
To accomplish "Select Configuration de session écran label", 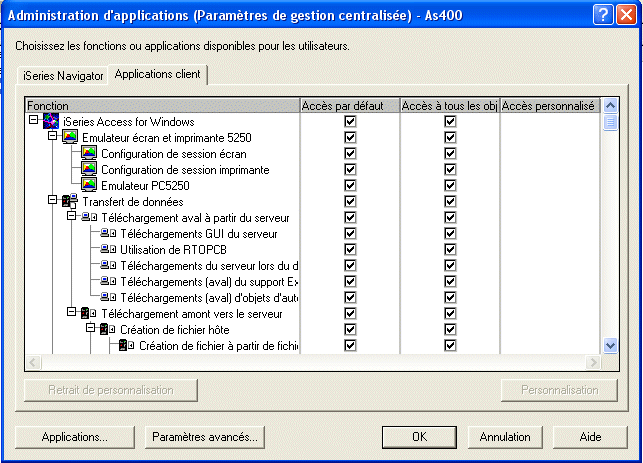I will pyautogui.click(x=174, y=154).
